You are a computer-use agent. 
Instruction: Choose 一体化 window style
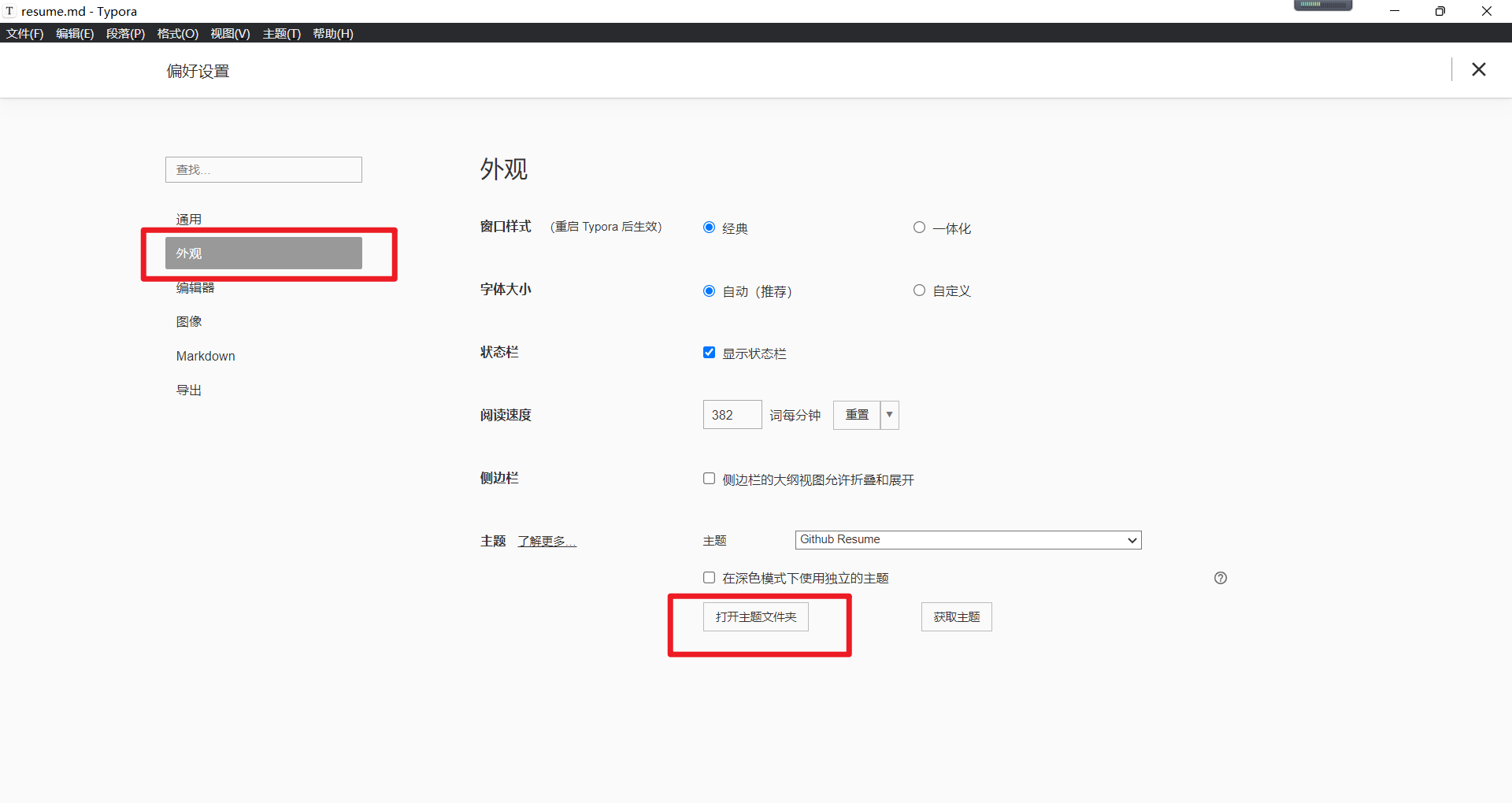pyautogui.click(x=919, y=228)
